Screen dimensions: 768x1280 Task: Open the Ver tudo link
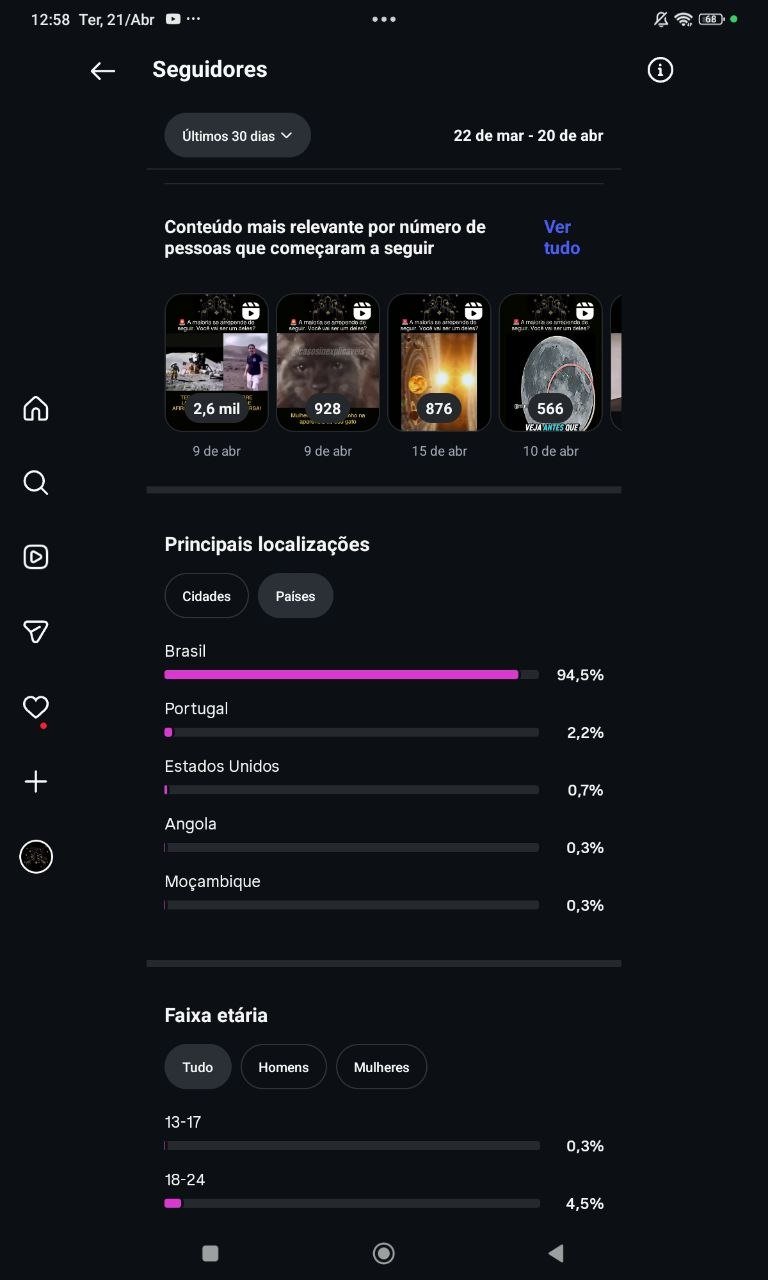[562, 237]
